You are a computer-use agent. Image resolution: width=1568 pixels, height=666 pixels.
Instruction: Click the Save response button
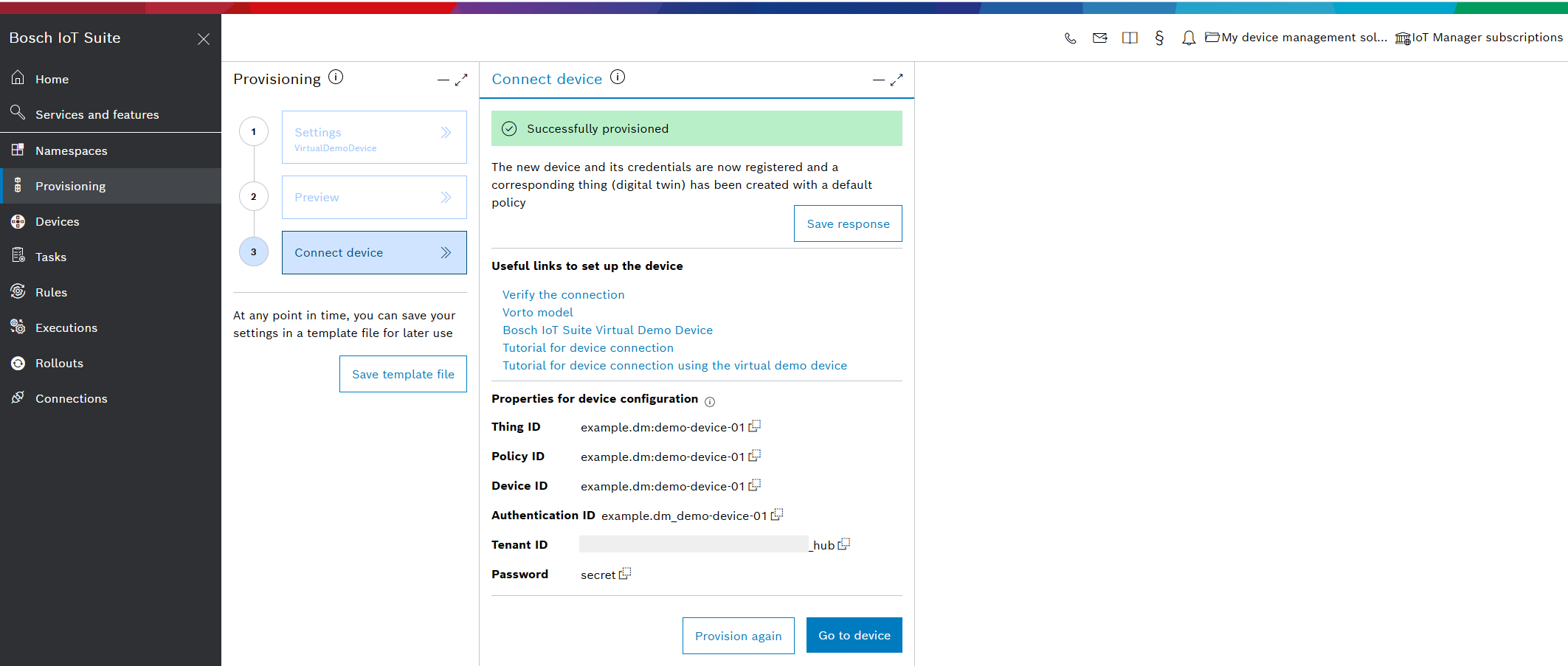[848, 223]
